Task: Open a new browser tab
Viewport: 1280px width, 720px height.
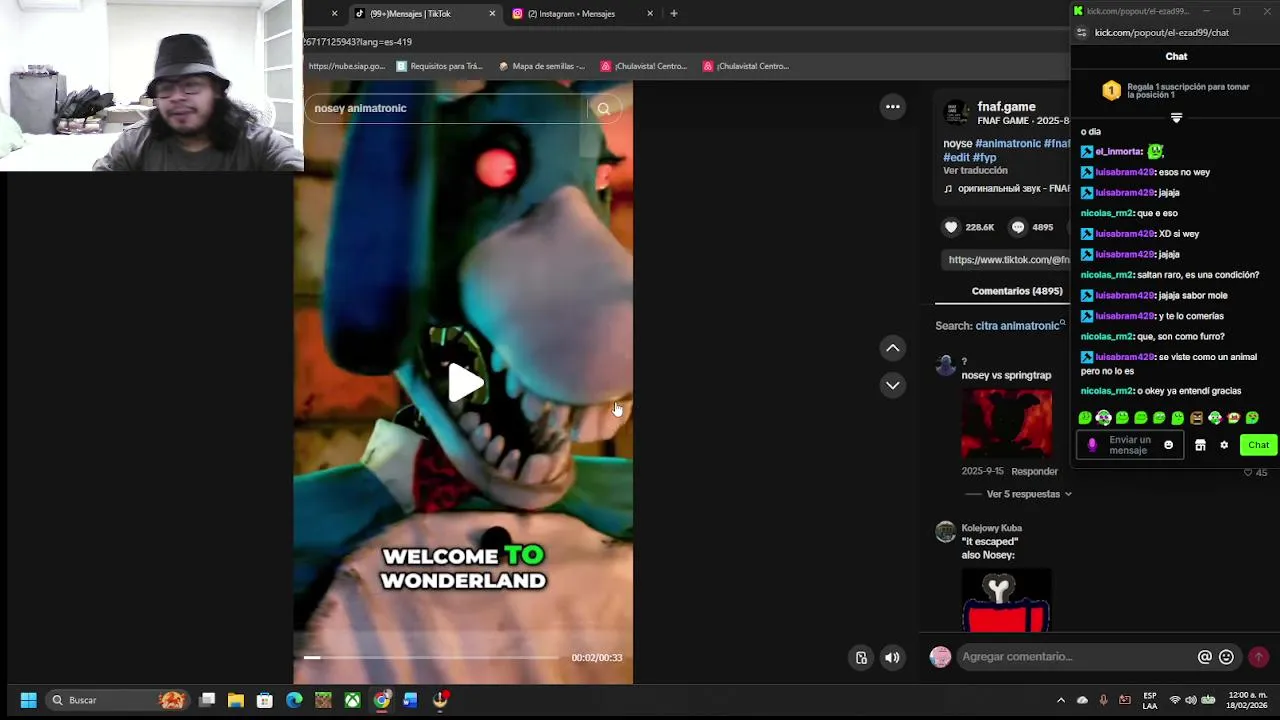Action: pyautogui.click(x=674, y=14)
